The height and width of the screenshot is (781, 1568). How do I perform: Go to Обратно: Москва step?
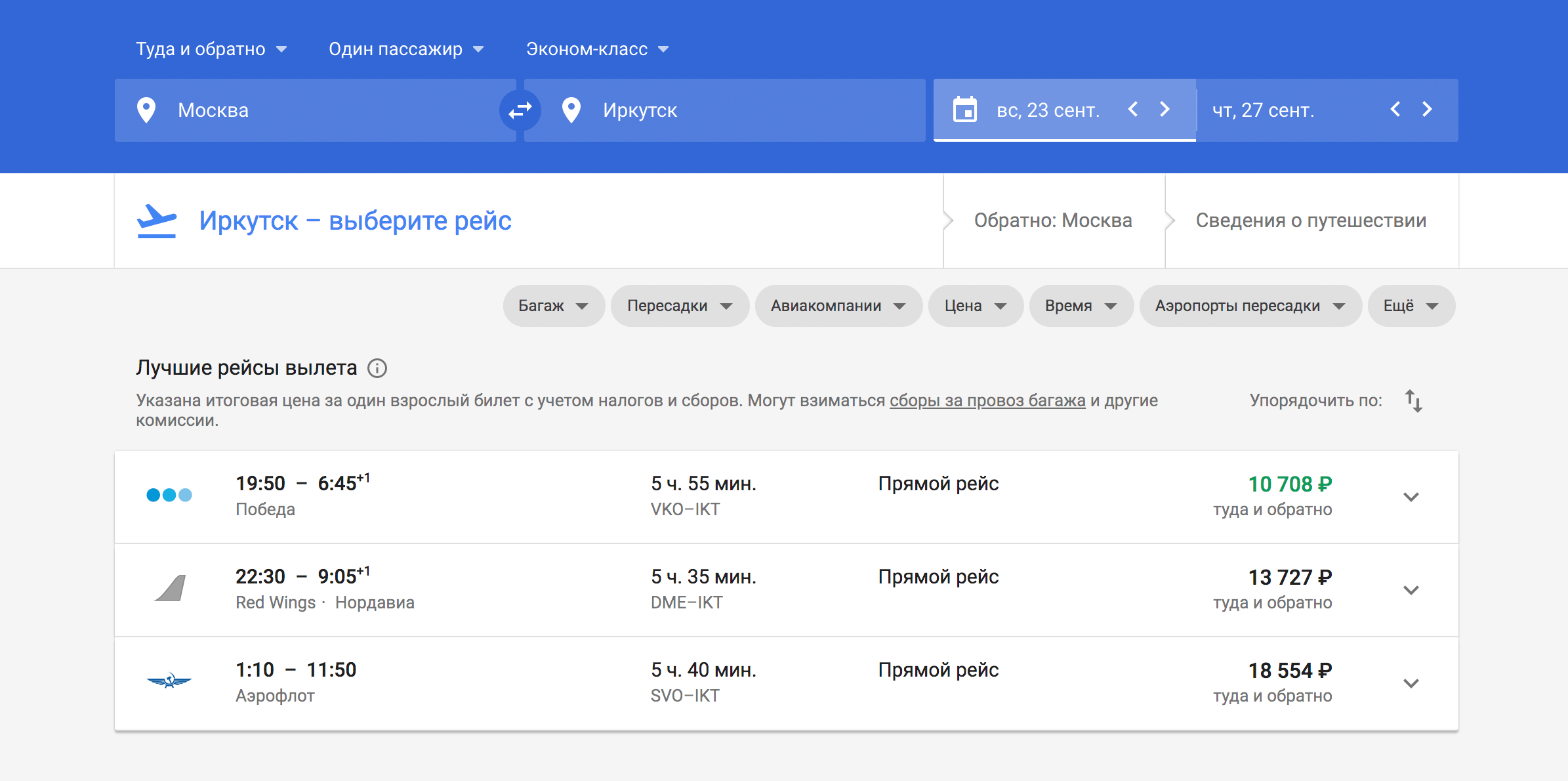pos(1053,221)
